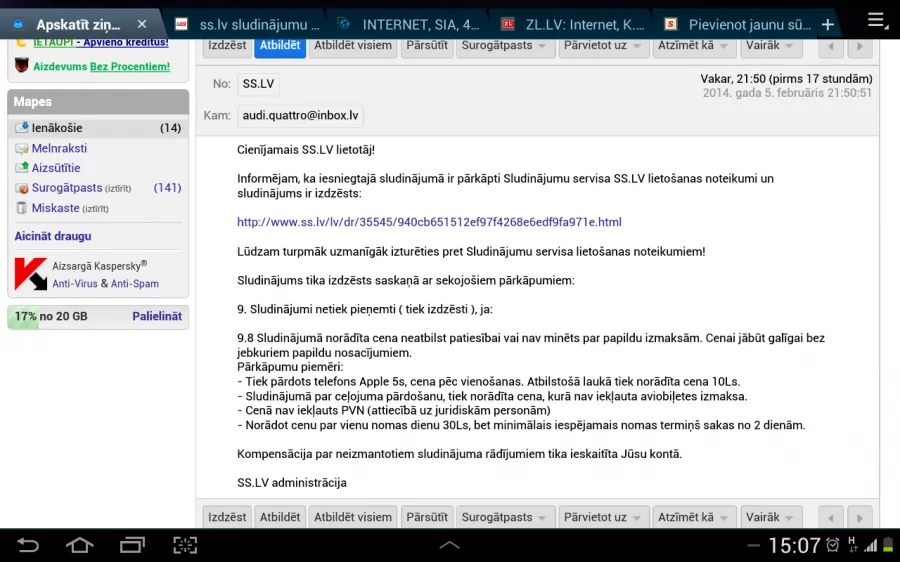Screen dimensions: 900x562
Task: Click the SS.LV sender chip
Action: click(x=258, y=84)
